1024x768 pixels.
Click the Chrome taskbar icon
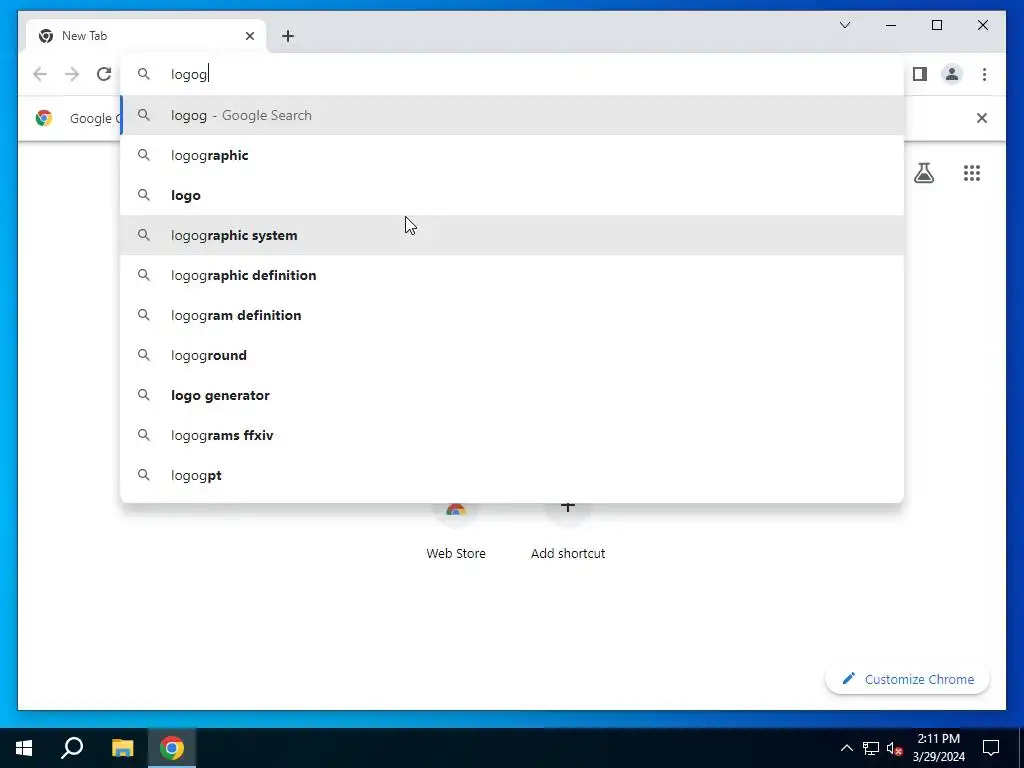point(172,748)
